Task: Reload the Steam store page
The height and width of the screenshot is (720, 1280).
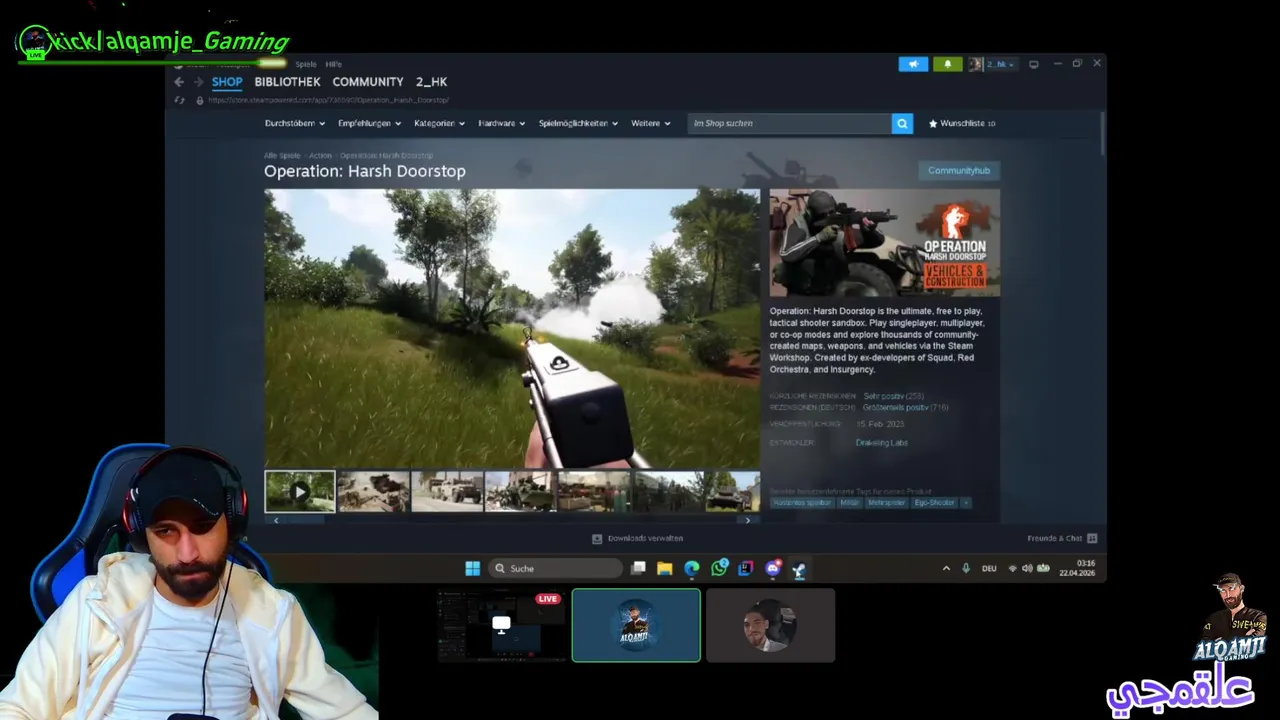Action: point(180,100)
